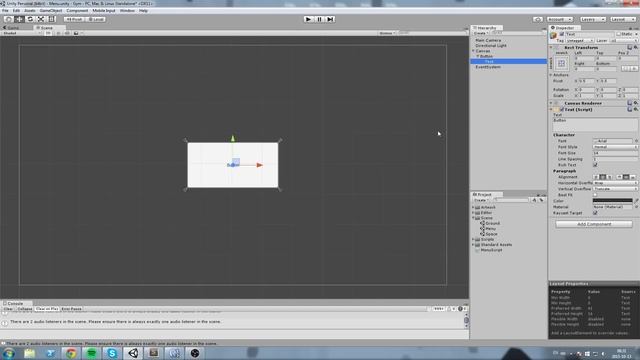Collapse the Canvas node in Hierarchy

(473, 51)
